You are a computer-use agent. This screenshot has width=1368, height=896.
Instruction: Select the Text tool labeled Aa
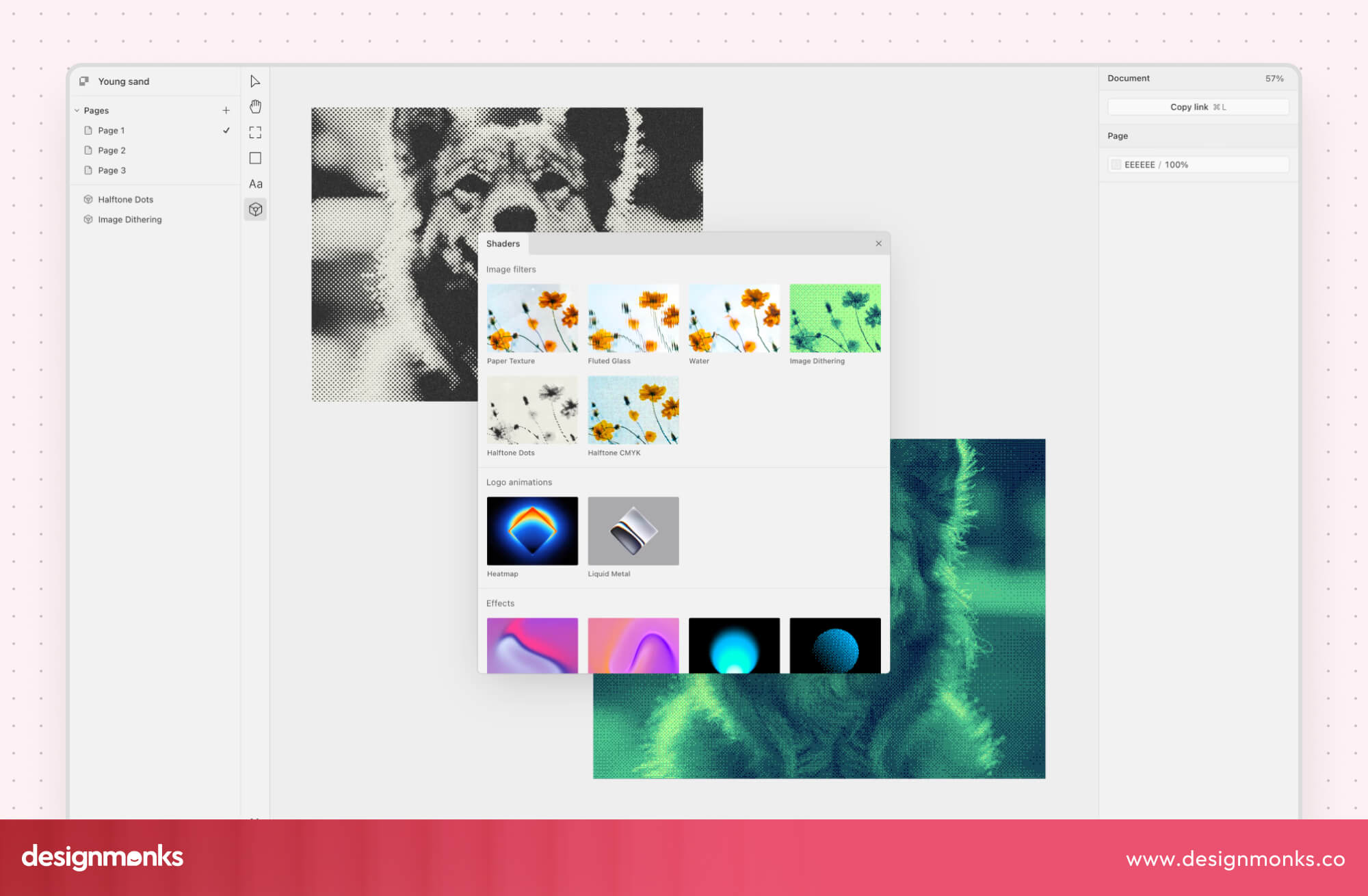pos(255,183)
